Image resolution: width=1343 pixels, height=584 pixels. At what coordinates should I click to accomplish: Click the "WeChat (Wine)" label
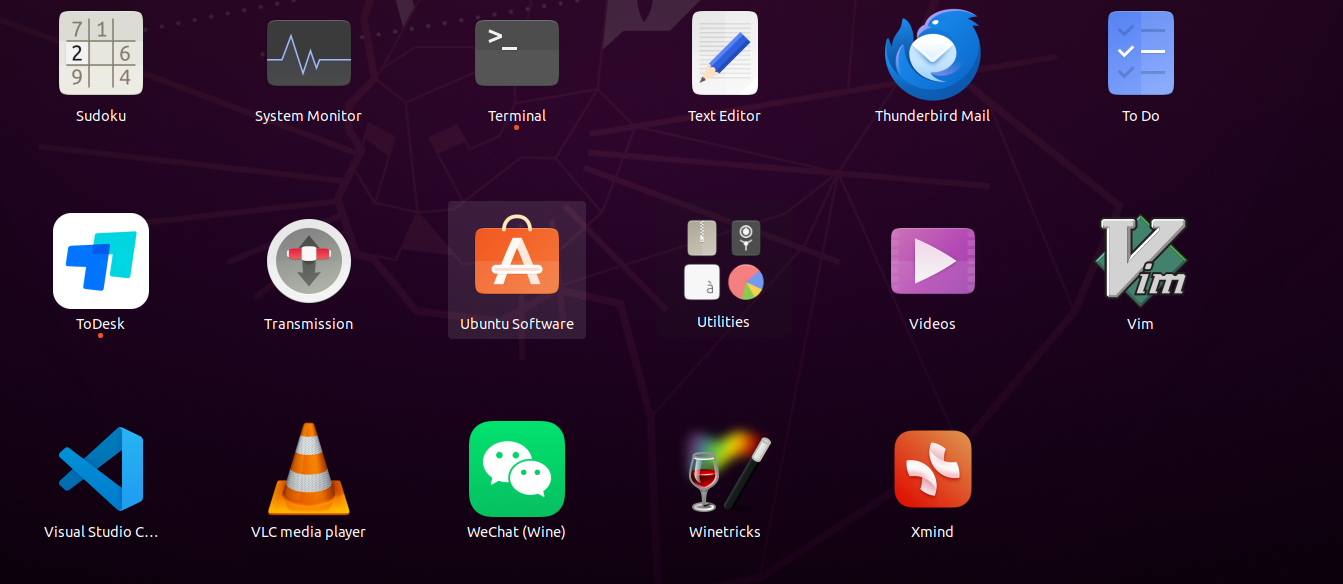pyautogui.click(x=516, y=532)
